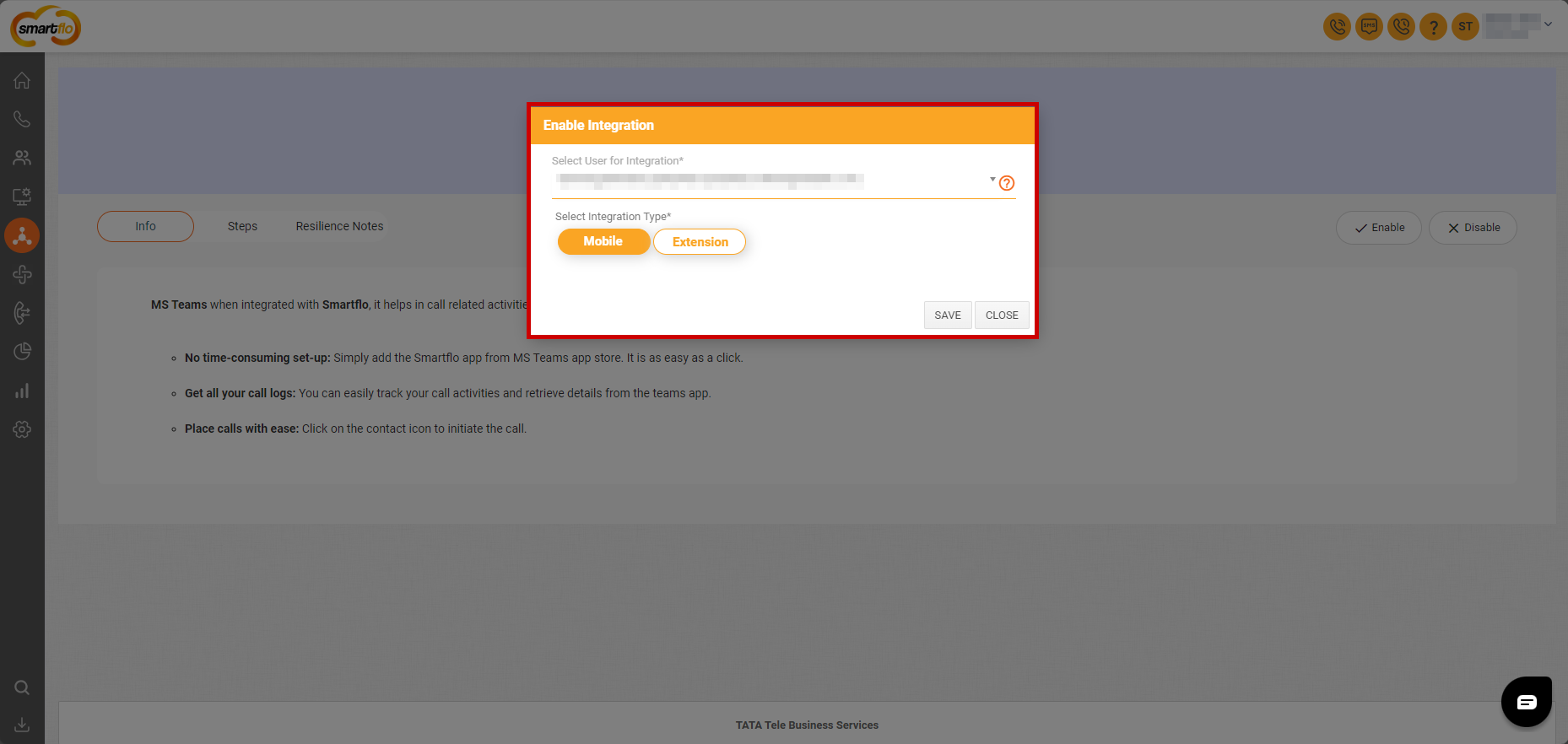Click the first phone icon in the top bar

1337,26
